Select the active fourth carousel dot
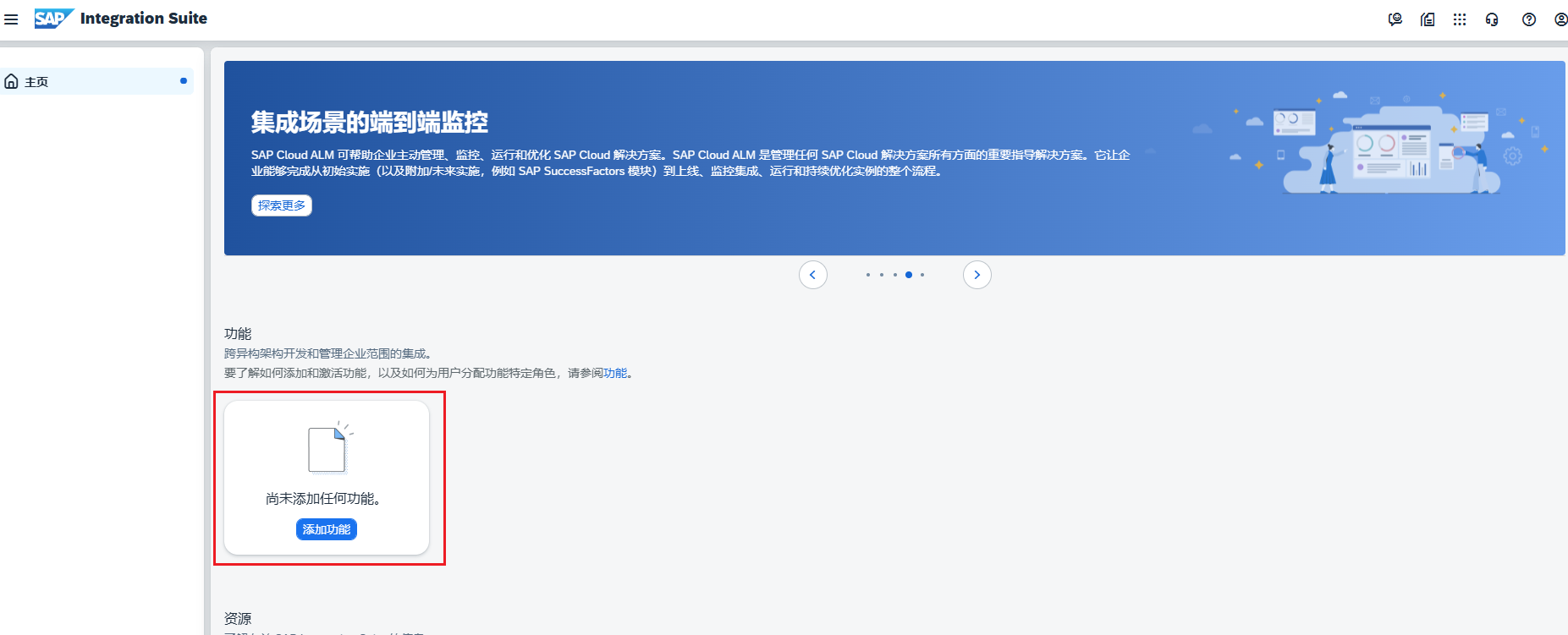 tap(909, 275)
